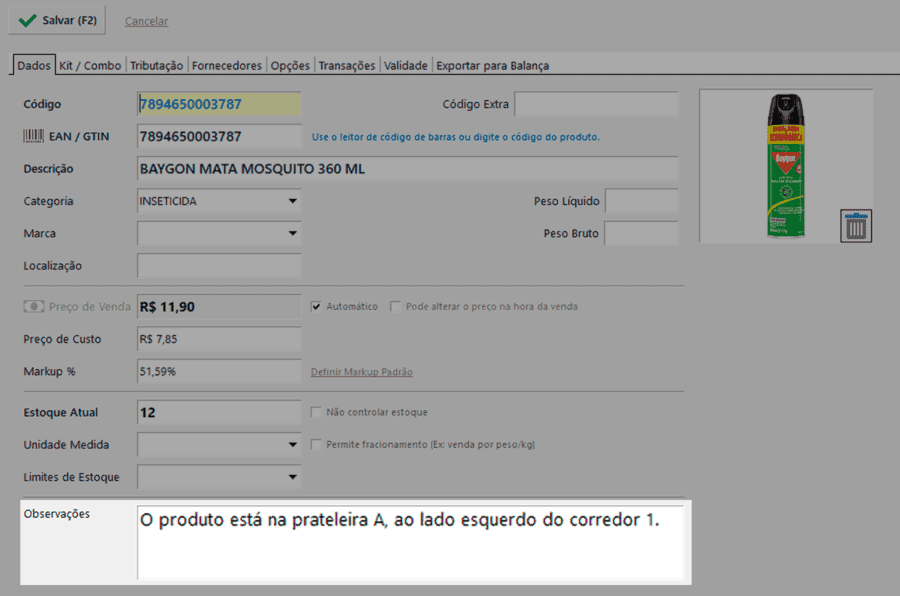This screenshot has width=900, height=596.
Task: Click the Código Extra input field
Action: [596, 104]
